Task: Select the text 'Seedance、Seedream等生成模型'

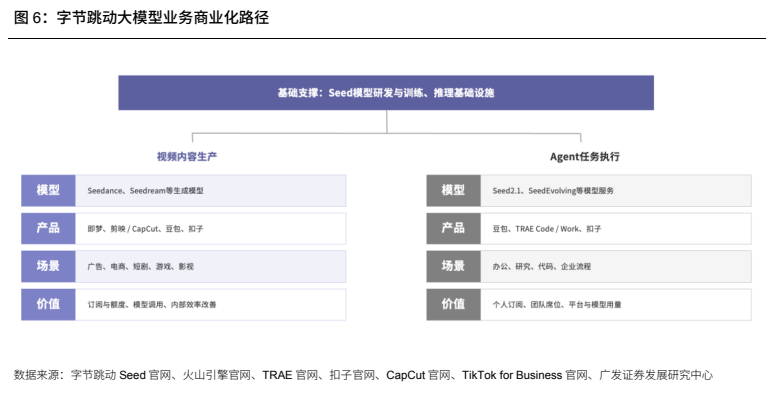Action: [146, 191]
